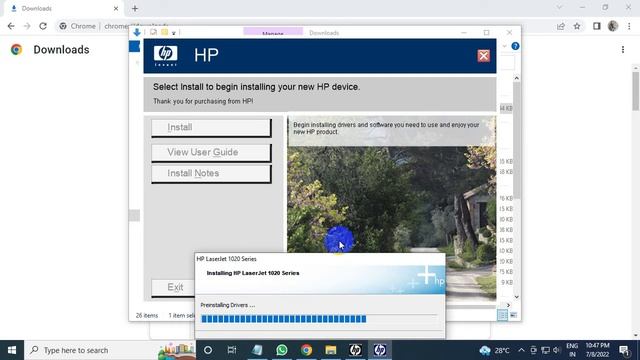640x360 pixels.
Task: Open Chrome profile avatar
Action: (x=613, y=26)
